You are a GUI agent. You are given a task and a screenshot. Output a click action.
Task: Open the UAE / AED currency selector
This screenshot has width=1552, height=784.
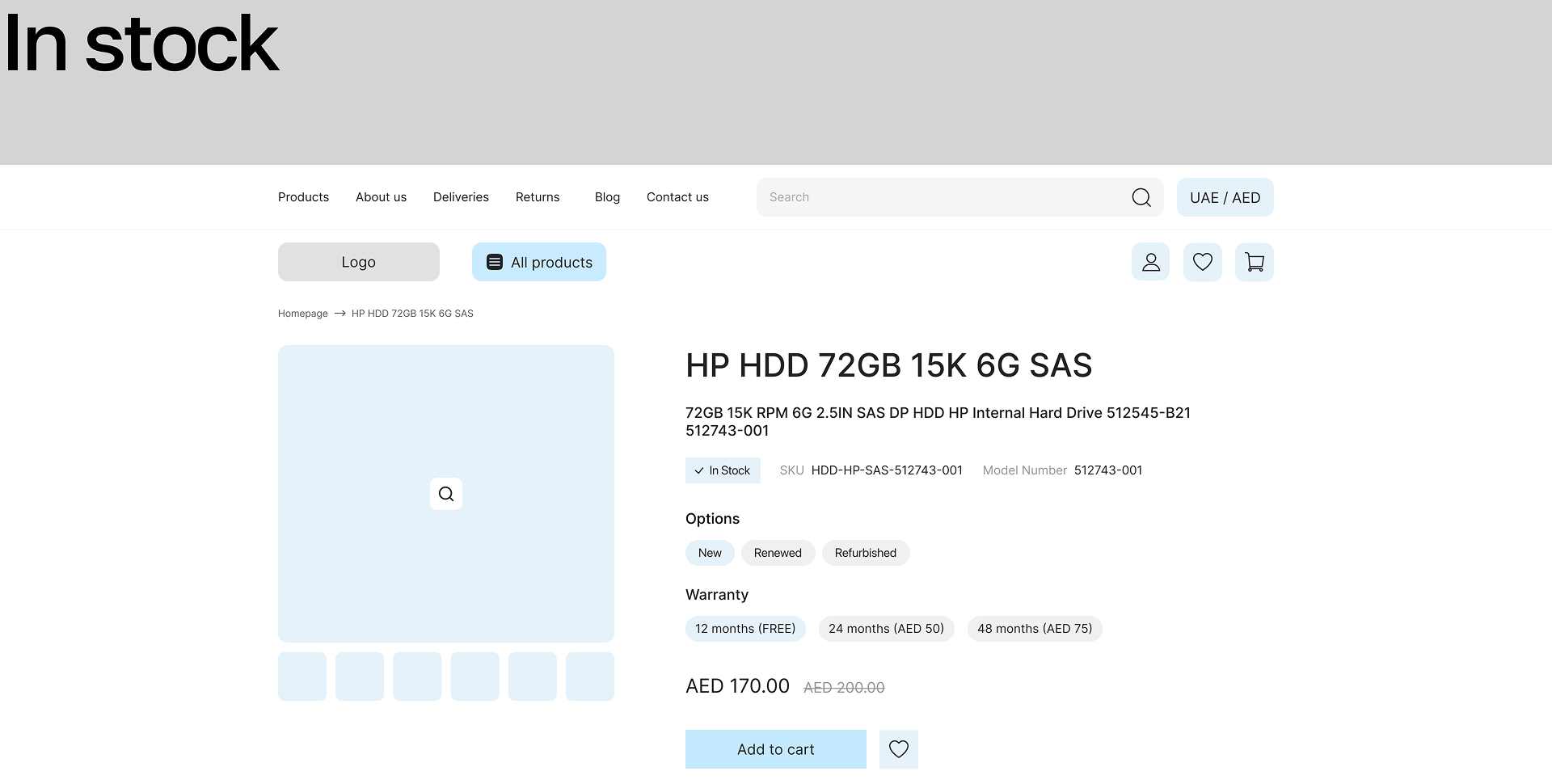[x=1225, y=196]
